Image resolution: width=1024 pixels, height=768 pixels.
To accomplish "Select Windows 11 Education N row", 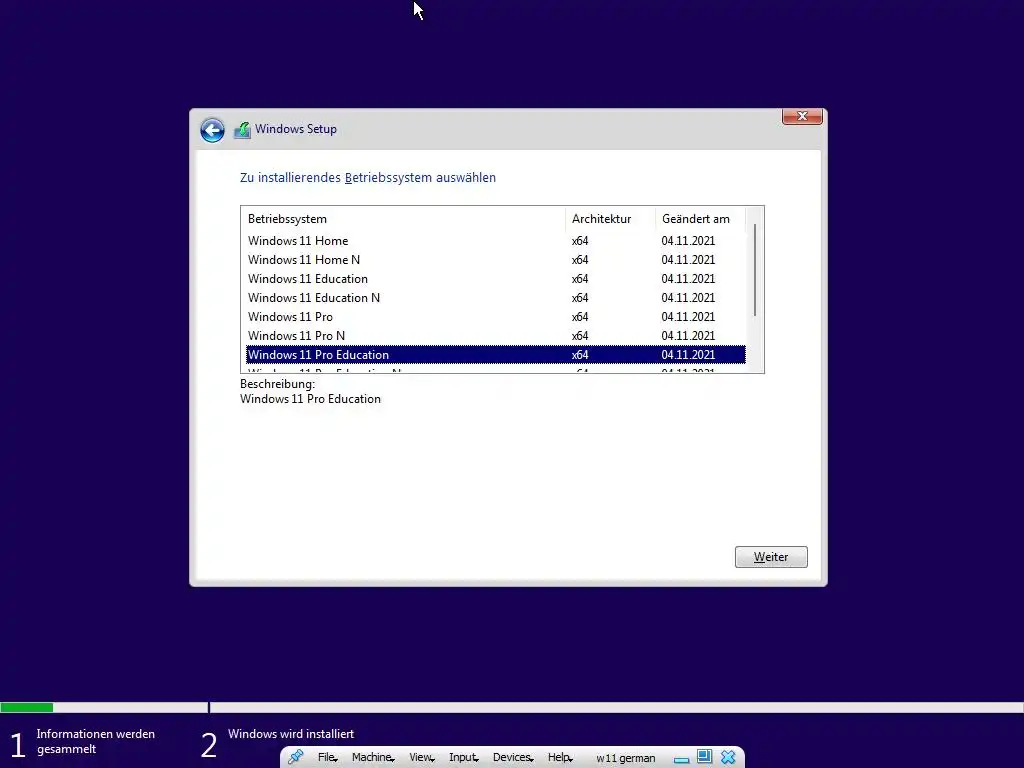I will (496, 298).
